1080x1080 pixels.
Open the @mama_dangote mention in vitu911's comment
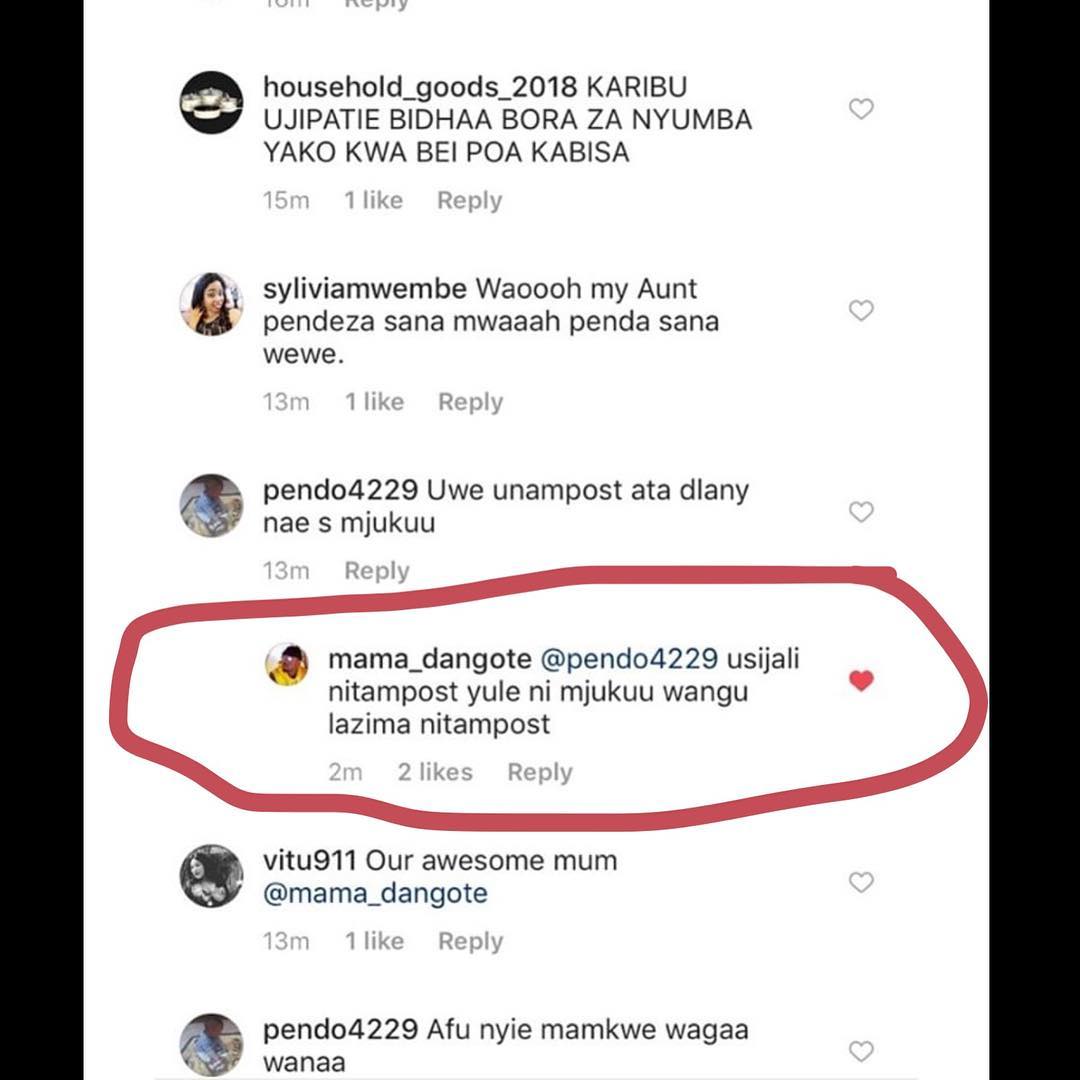375,893
